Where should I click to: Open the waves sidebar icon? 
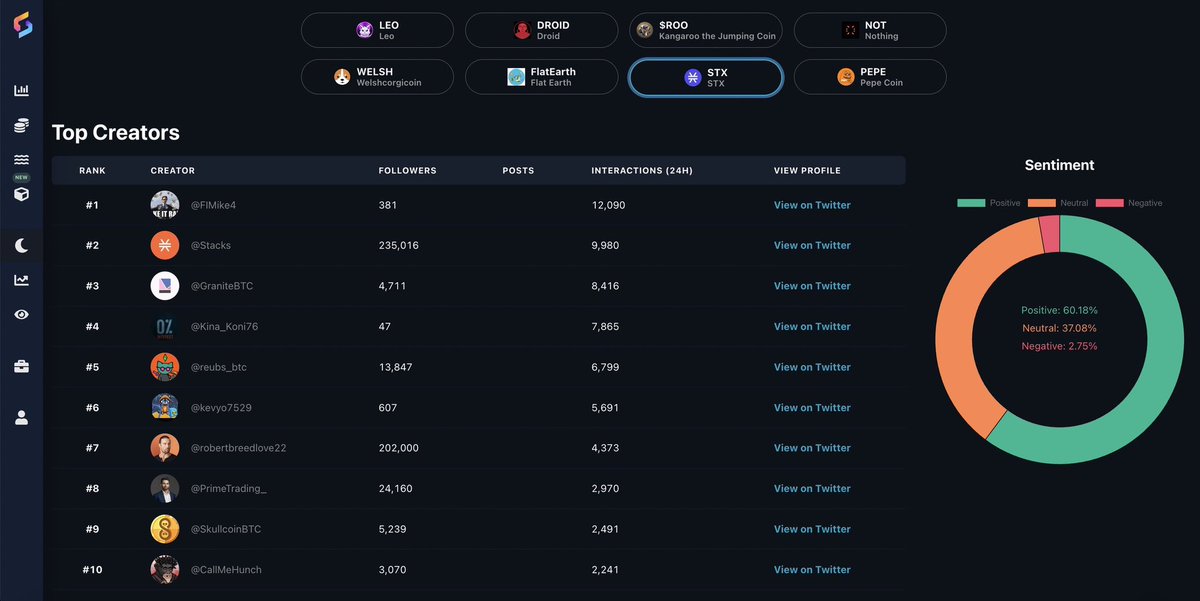pos(21,160)
